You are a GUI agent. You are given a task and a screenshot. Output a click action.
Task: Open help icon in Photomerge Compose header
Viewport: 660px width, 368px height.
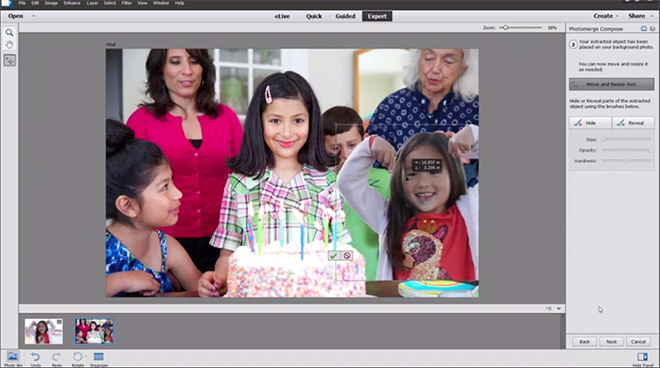point(653,29)
